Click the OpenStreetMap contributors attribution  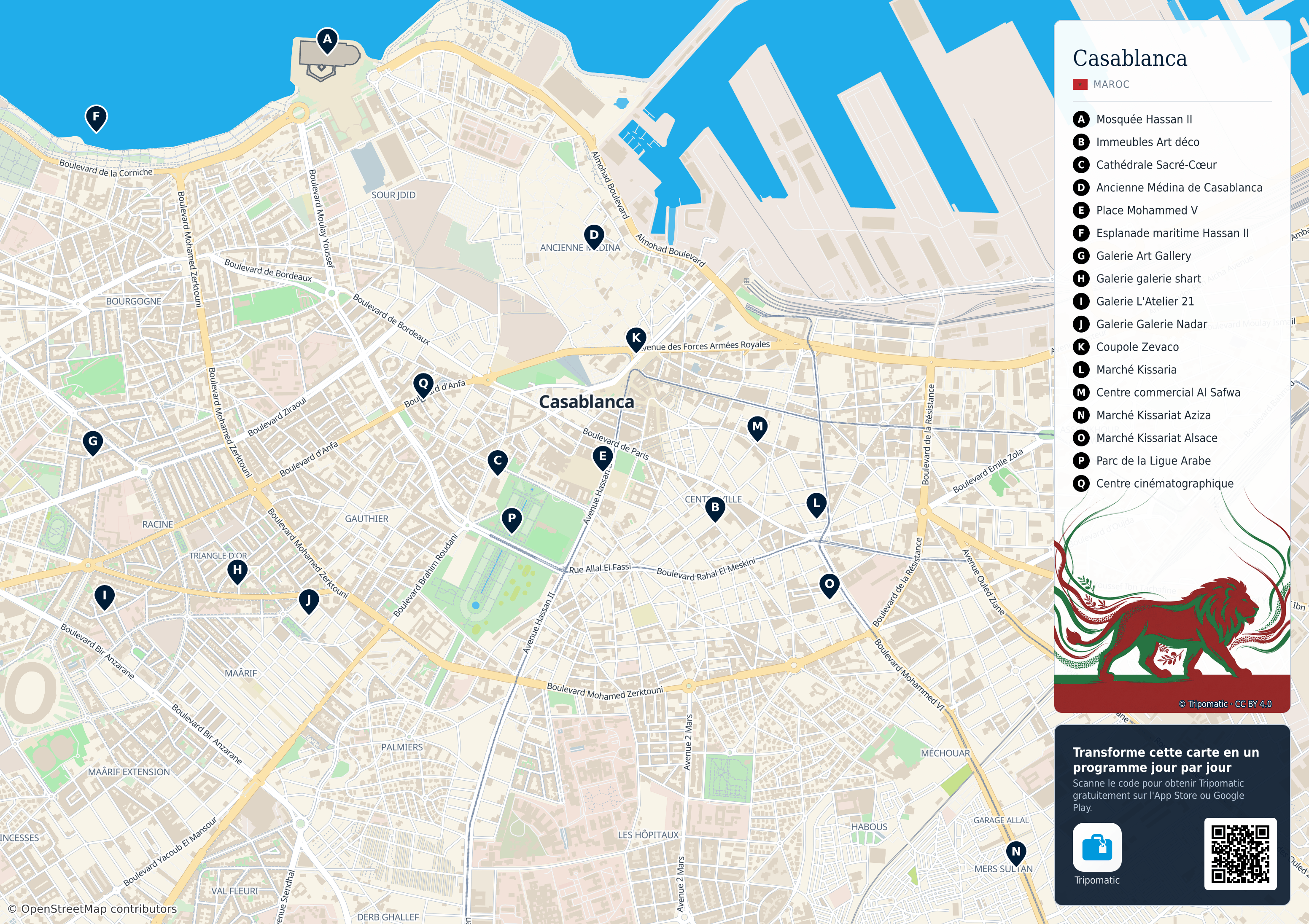(x=92, y=908)
